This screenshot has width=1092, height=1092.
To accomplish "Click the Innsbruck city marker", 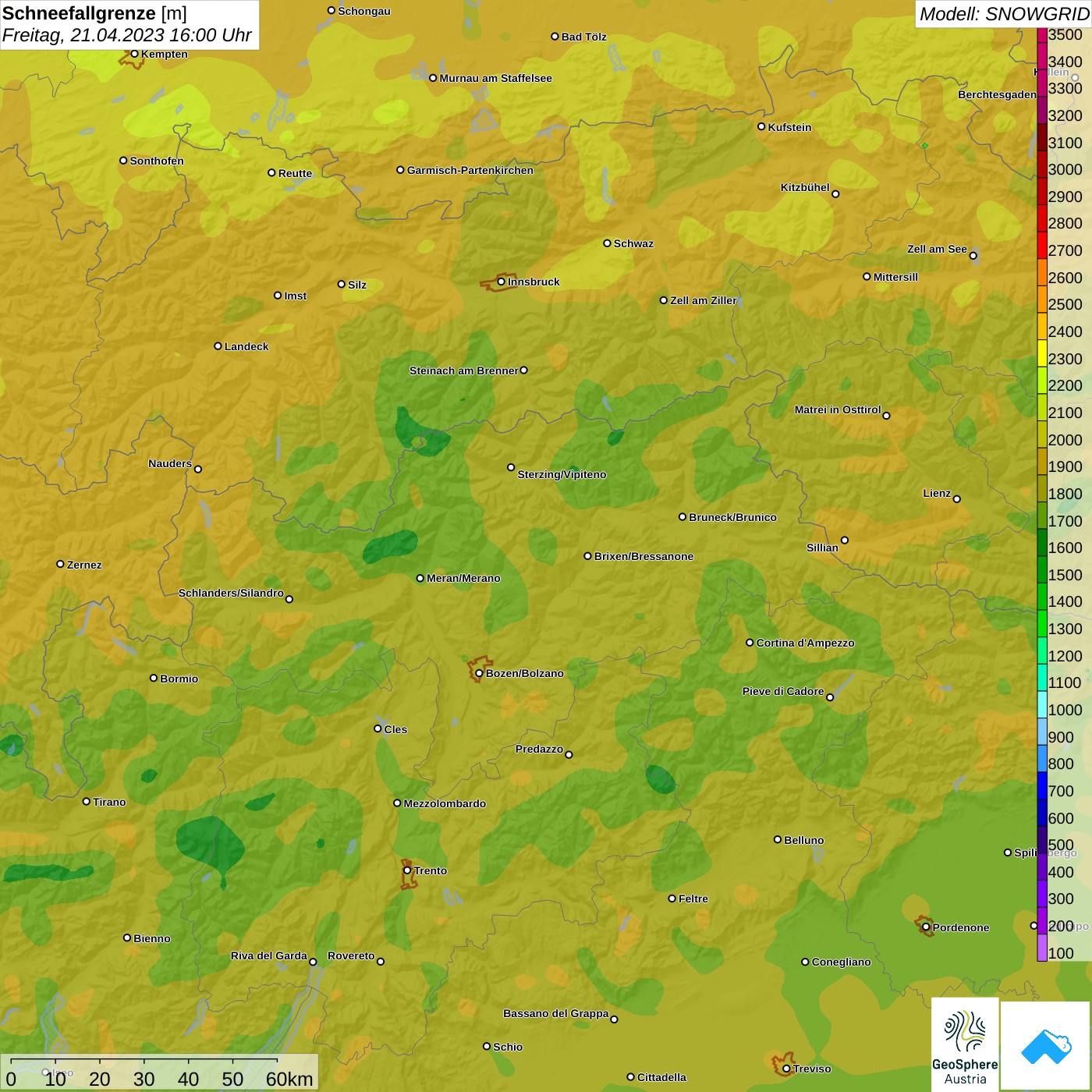I will tap(502, 282).
